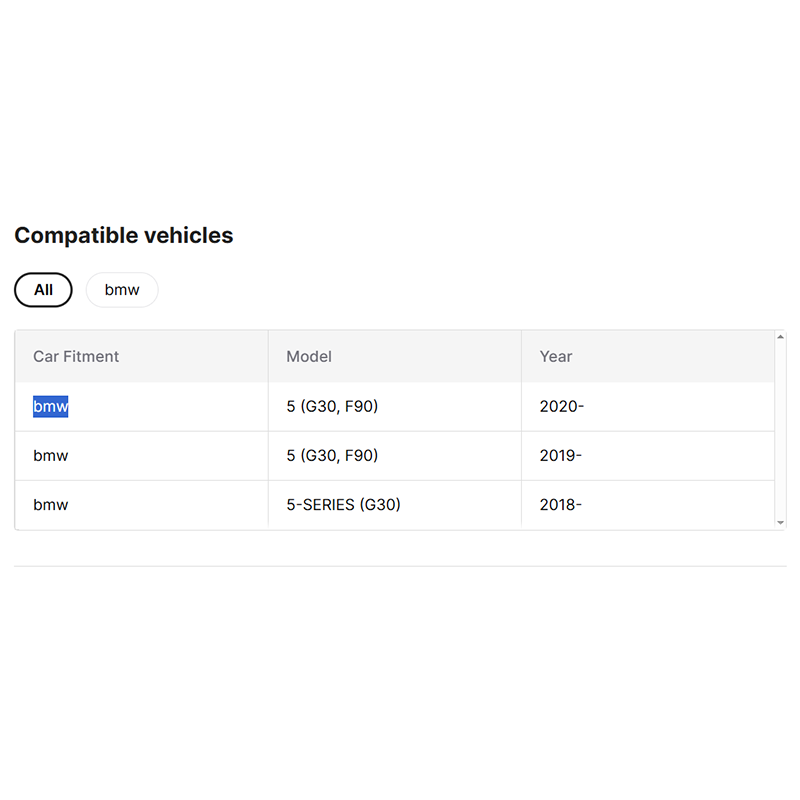The height and width of the screenshot is (800, 800).
Task: Click the "Compatible vehicles" heading
Action: [124, 236]
